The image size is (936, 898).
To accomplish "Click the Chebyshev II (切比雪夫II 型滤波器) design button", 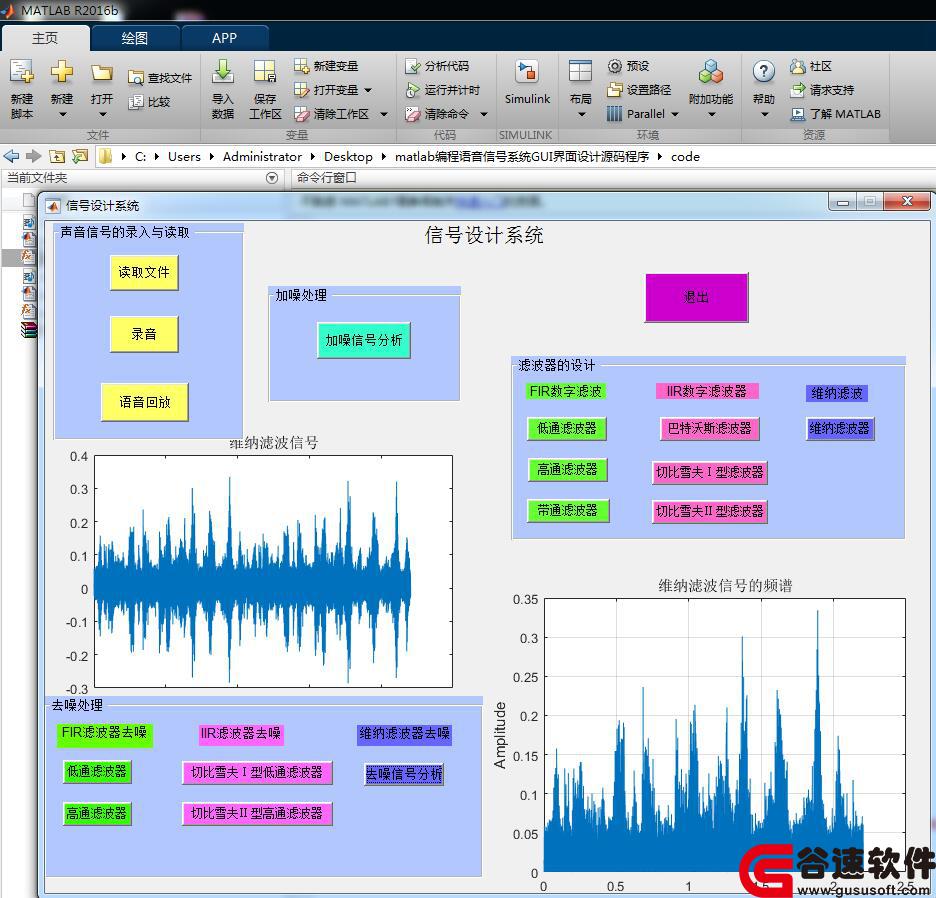I will (710, 511).
